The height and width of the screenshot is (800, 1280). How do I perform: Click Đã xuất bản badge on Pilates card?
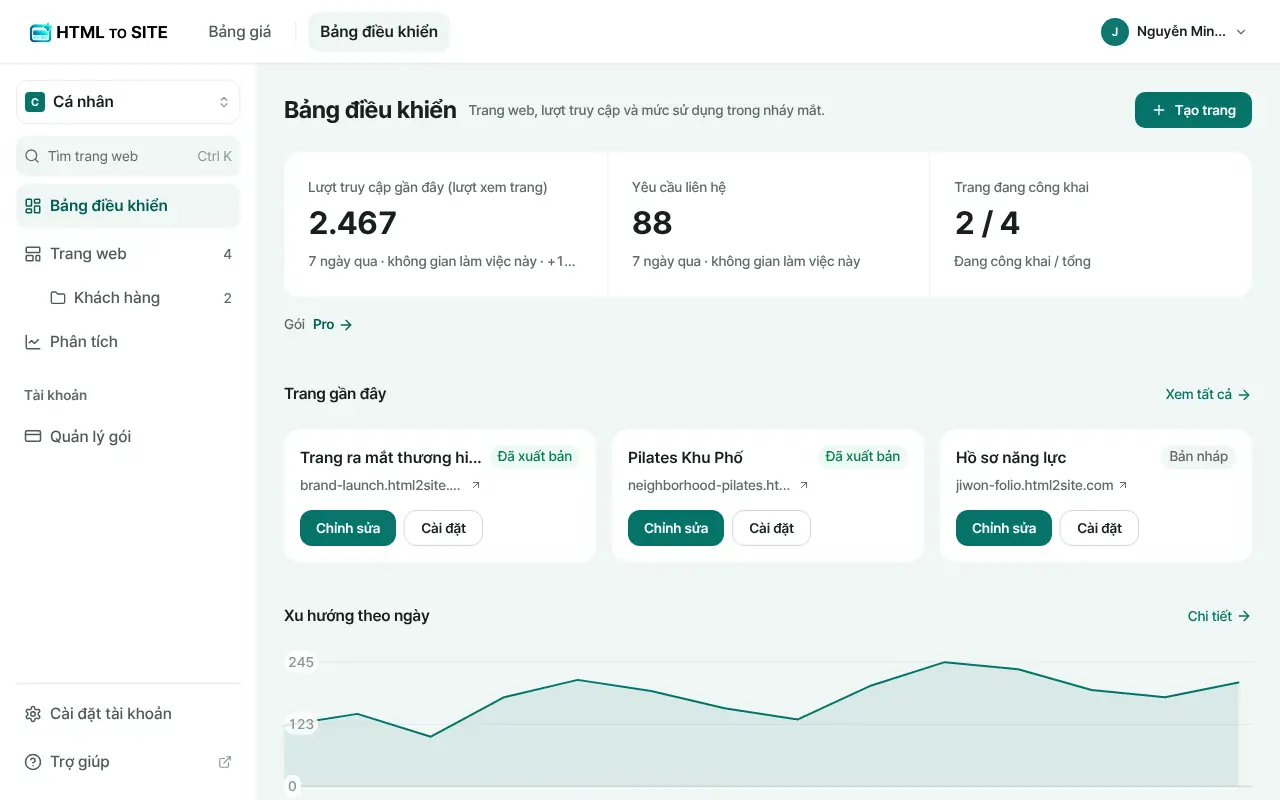[x=862, y=457]
